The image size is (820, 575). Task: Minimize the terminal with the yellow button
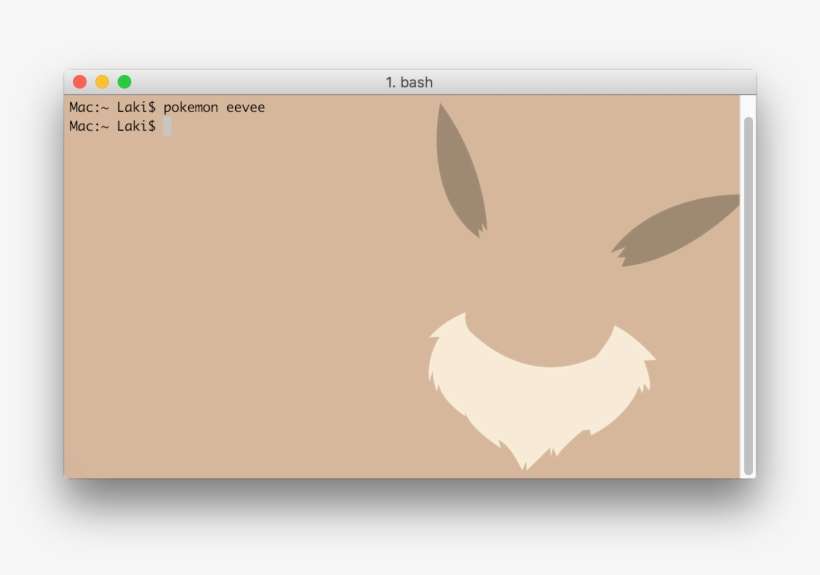pos(102,82)
